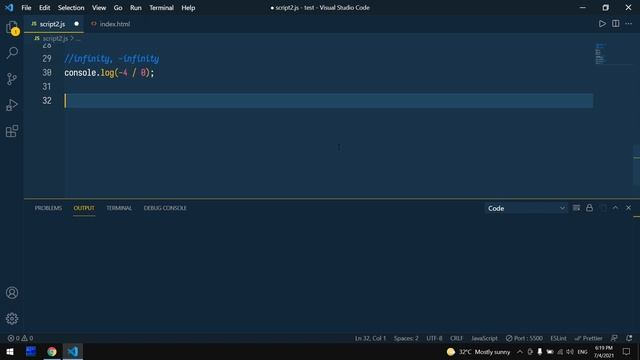Run code with the play icon
The image size is (640, 360).
[602, 24]
